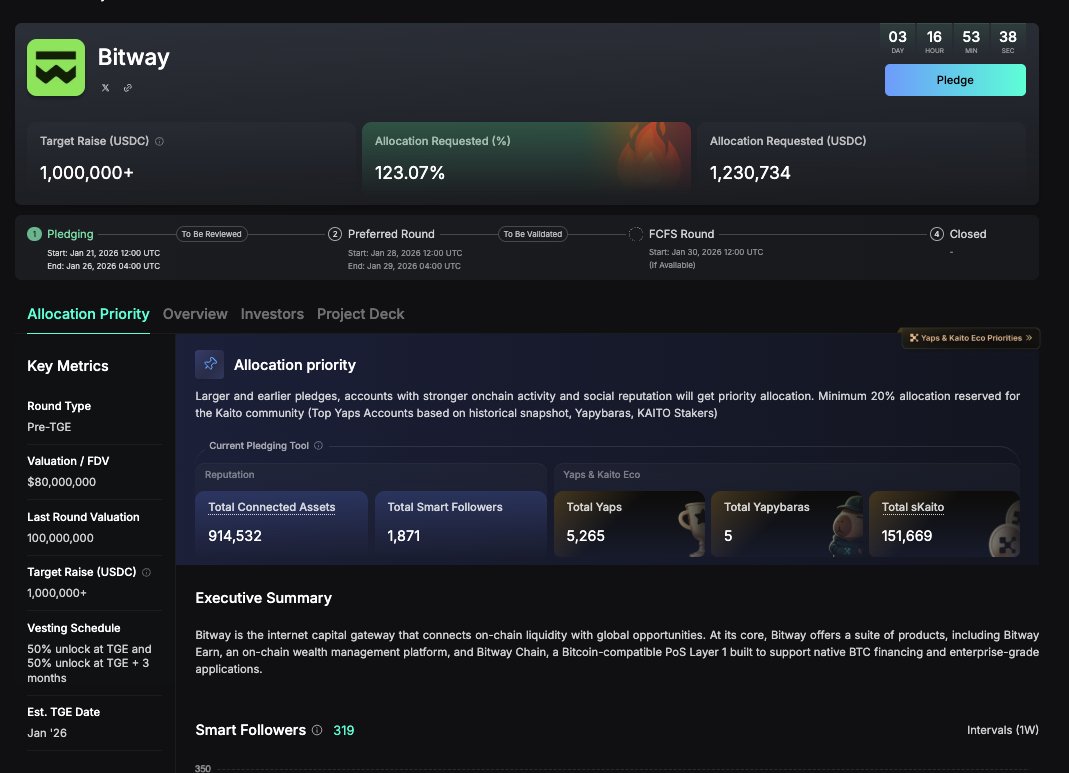Open Bitway's website link icon
This screenshot has height=773, width=1069.
coord(127,88)
